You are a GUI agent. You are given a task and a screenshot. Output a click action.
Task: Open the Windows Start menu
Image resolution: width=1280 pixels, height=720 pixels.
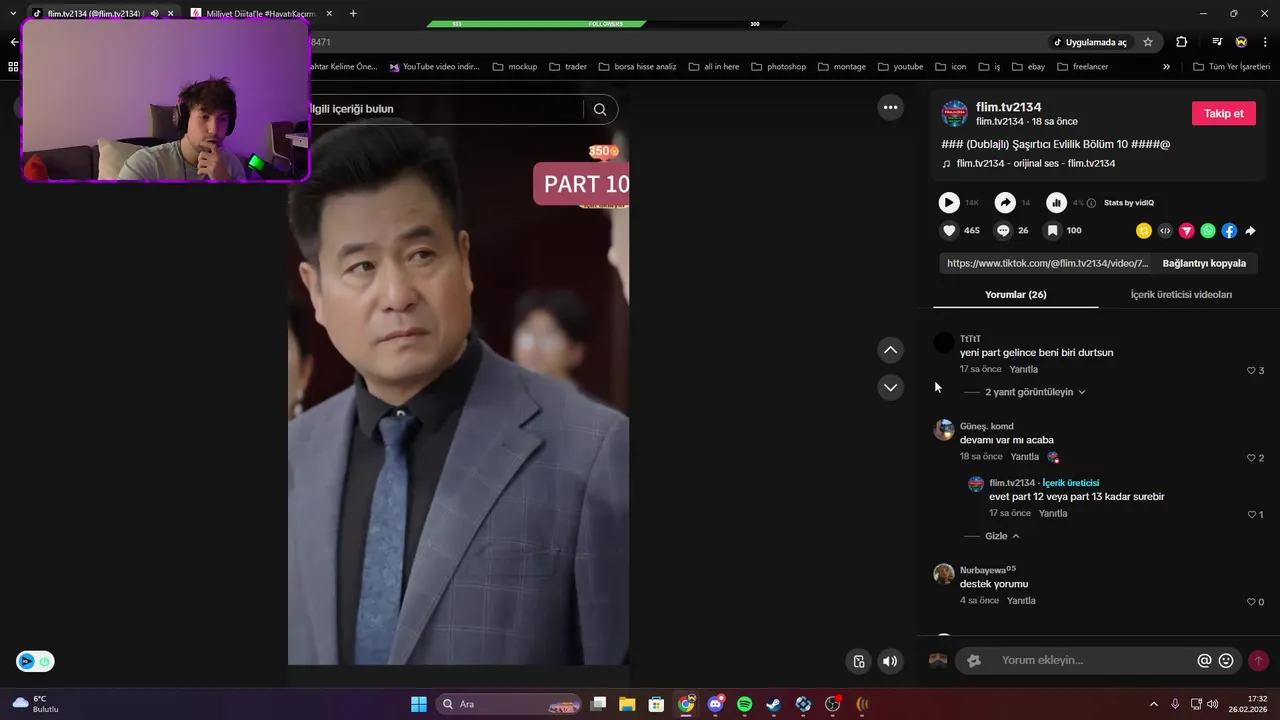click(x=419, y=704)
